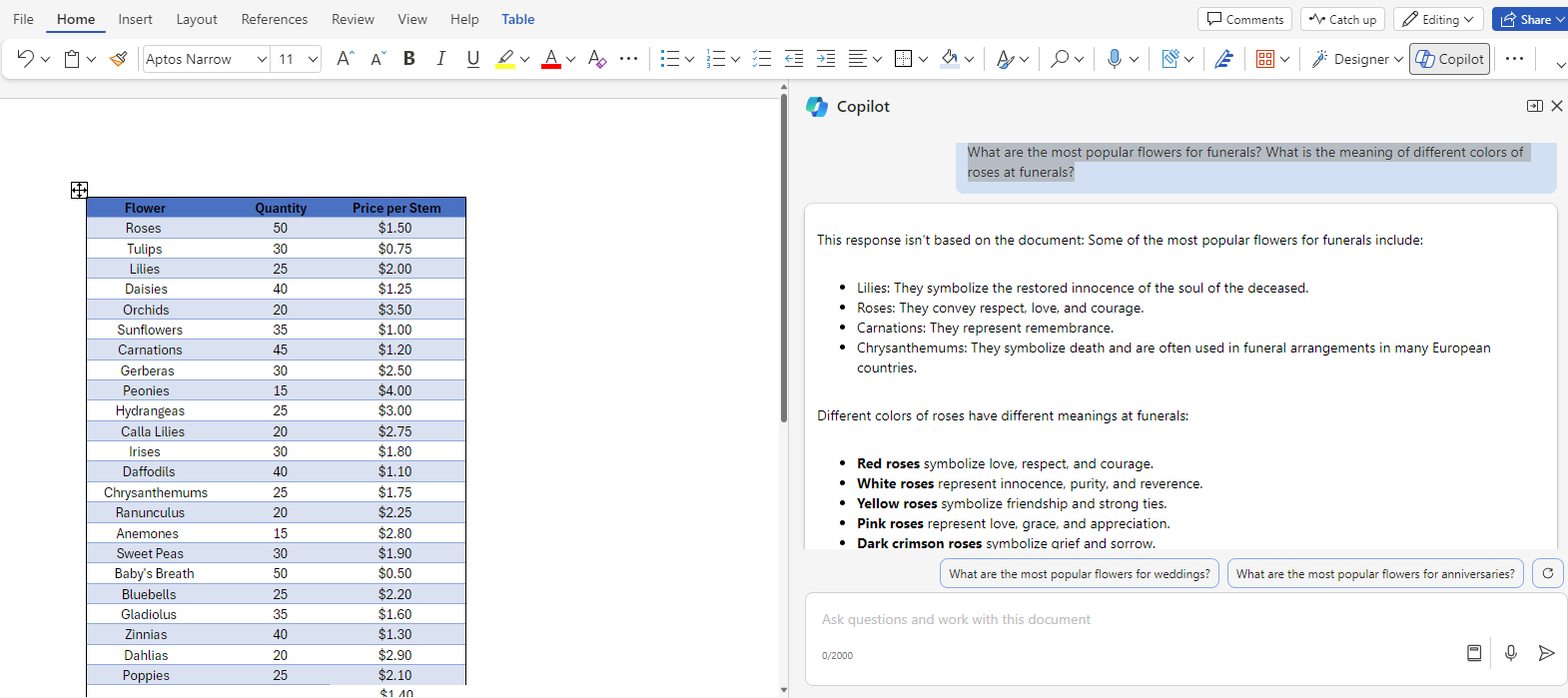Choose suggestion about flowers for anniversaries

[x=1375, y=573]
